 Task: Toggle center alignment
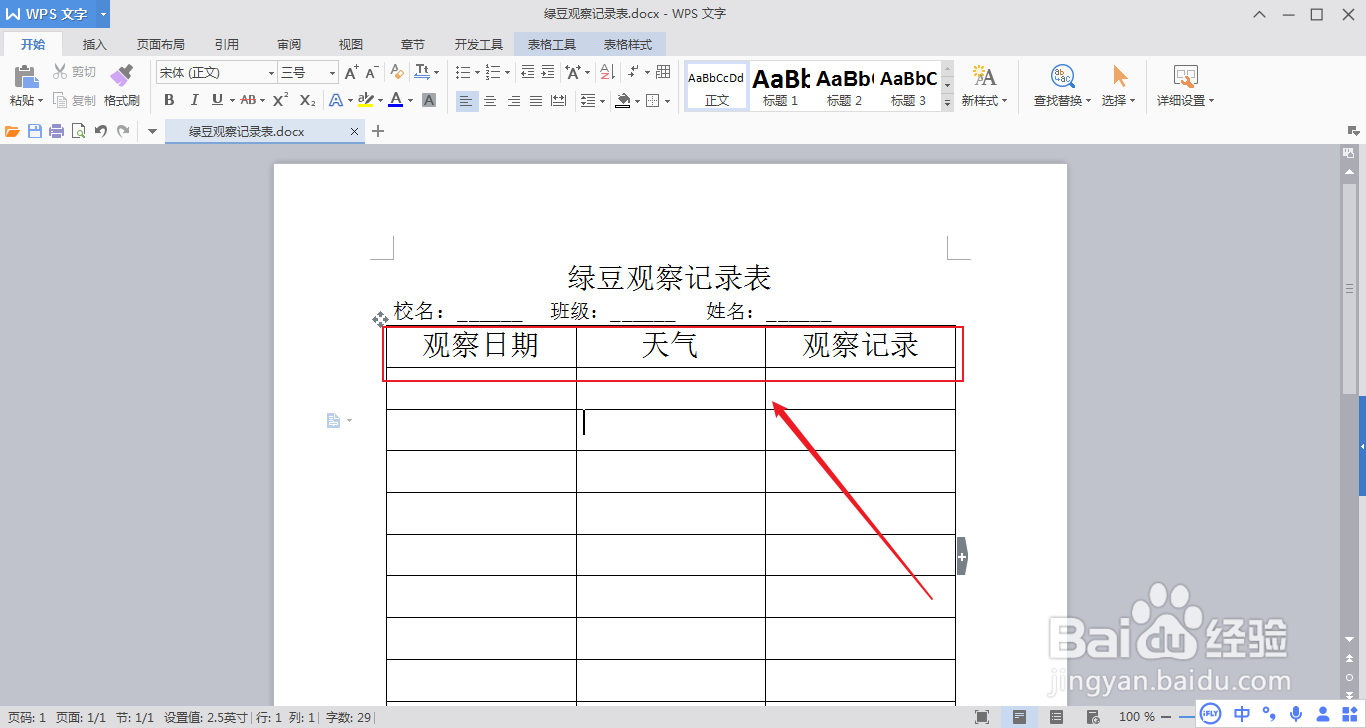coord(490,100)
